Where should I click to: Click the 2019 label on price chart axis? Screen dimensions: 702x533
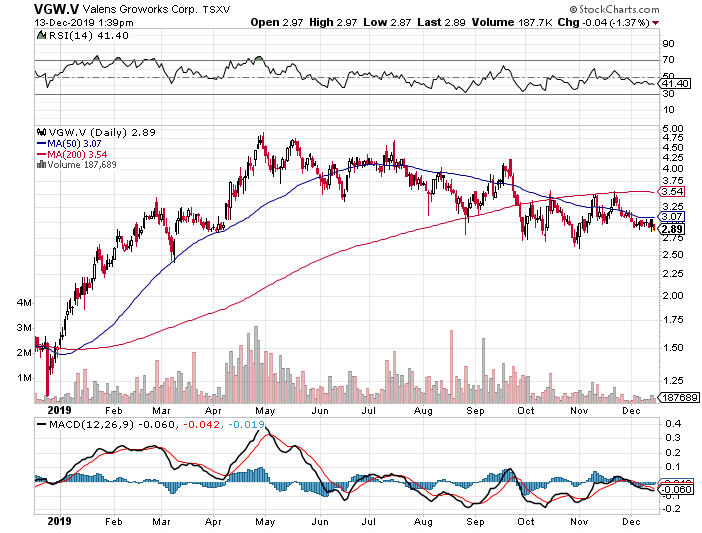tap(60, 410)
